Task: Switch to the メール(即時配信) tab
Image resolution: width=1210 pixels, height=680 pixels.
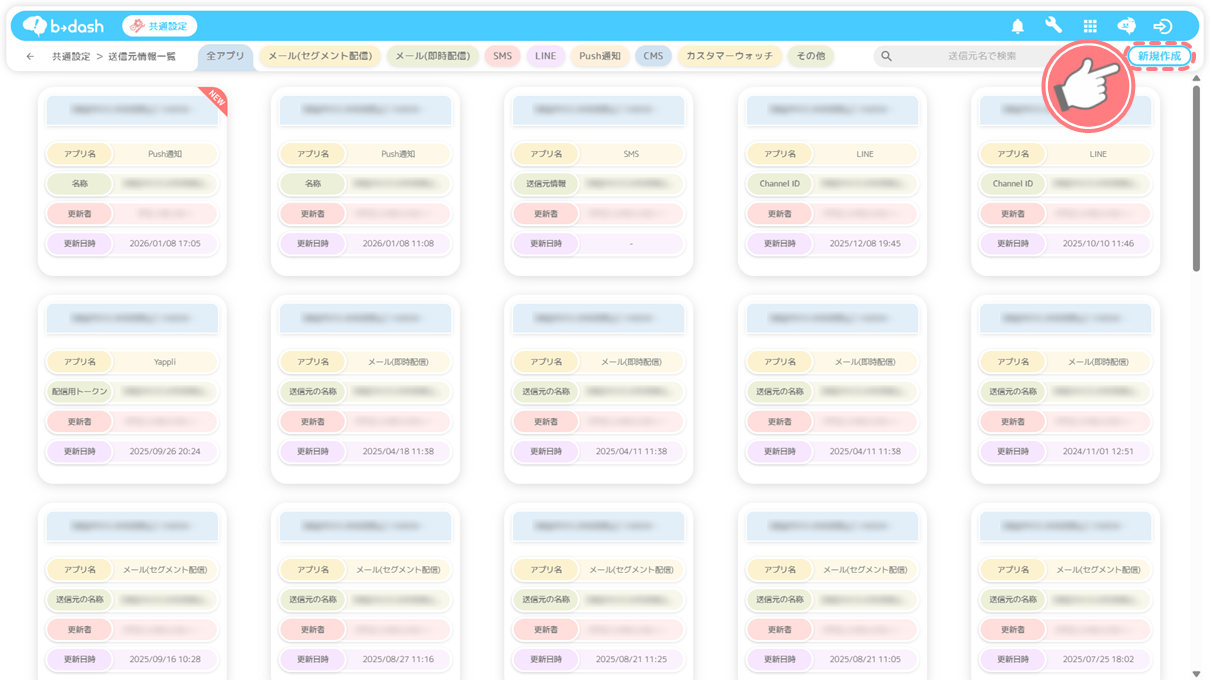Action: pos(432,57)
